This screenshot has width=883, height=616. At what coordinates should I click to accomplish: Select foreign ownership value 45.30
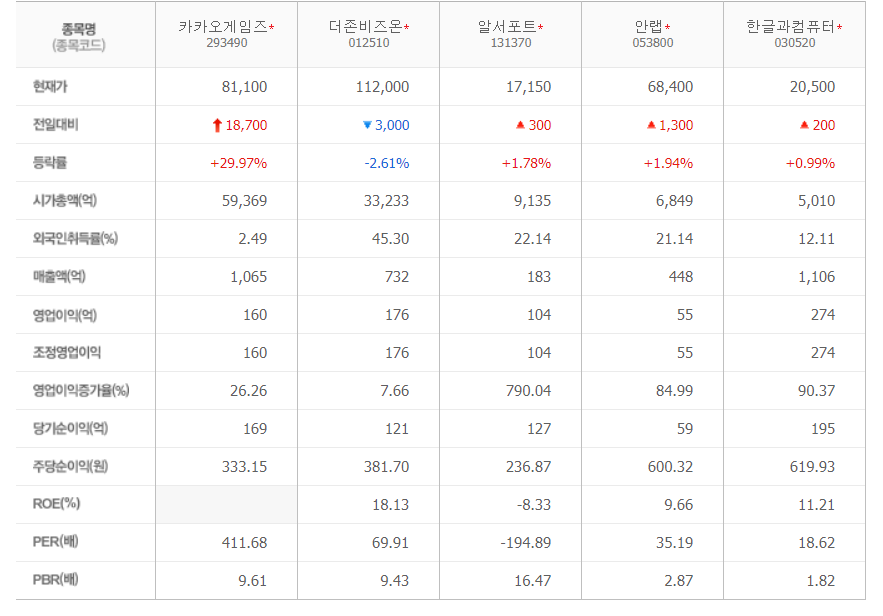tap(390, 239)
